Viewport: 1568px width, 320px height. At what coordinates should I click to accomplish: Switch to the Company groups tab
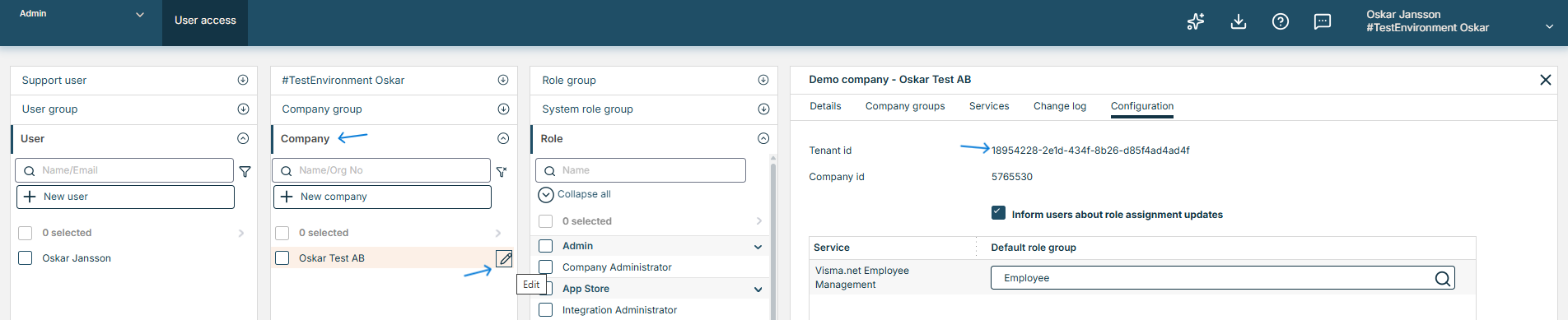coord(905,106)
